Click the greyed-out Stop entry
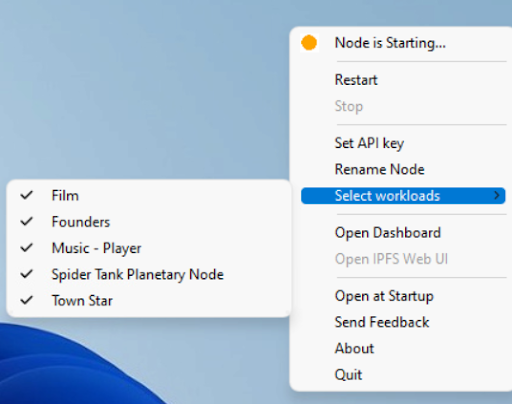This screenshot has width=512, height=404. pyautogui.click(x=349, y=106)
